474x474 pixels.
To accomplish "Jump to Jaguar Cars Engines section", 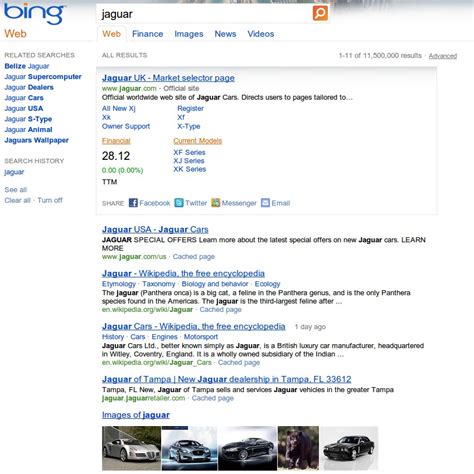I will pyautogui.click(x=165, y=337).
